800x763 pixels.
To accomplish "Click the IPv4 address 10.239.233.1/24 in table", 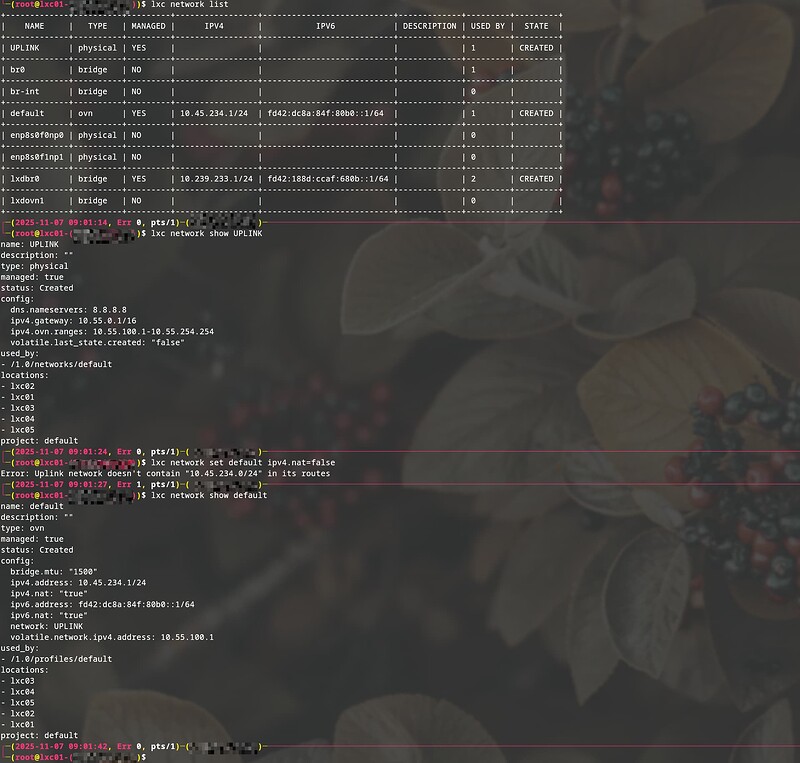I will [x=213, y=179].
